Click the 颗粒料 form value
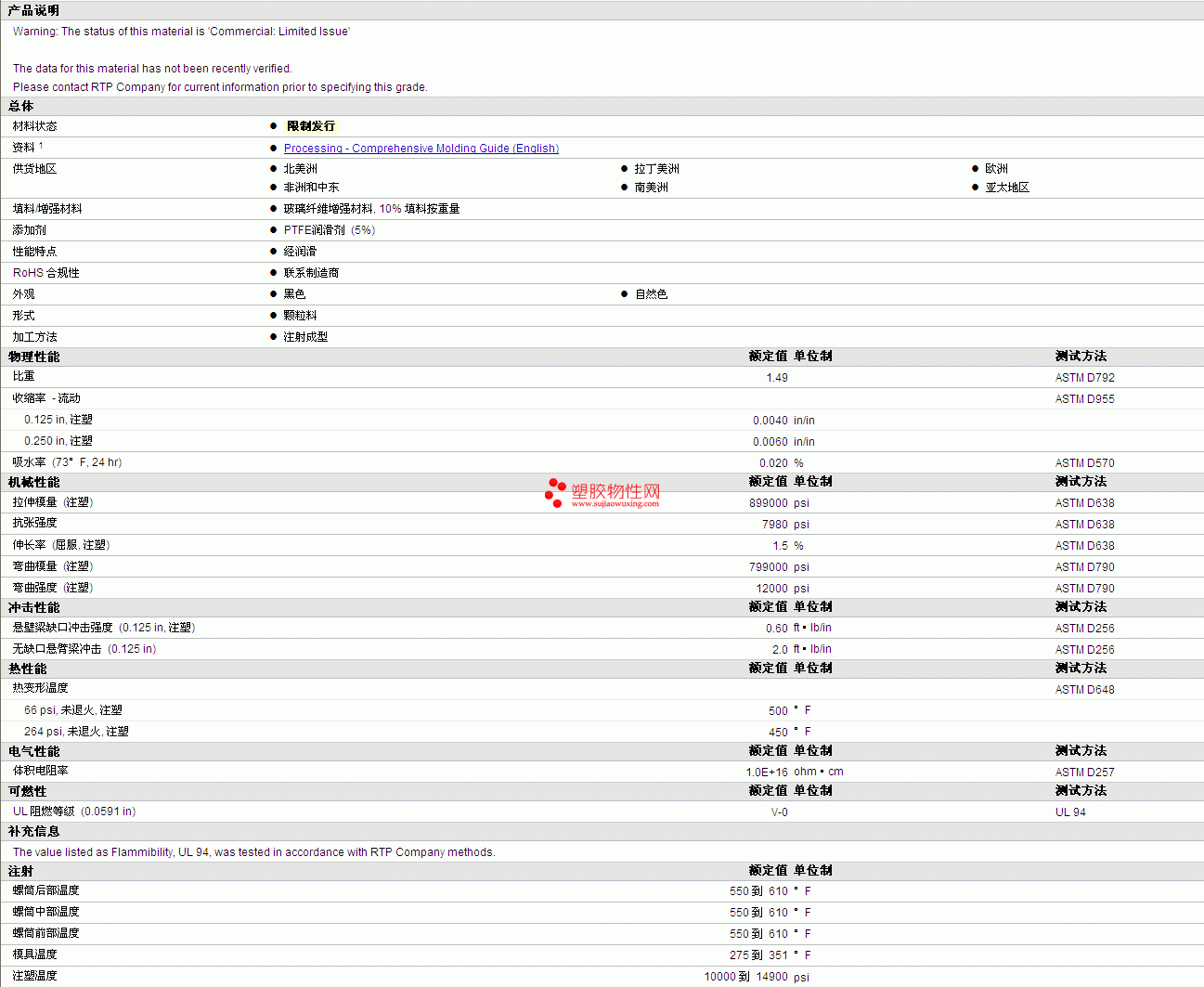The width and height of the screenshot is (1204, 987). (x=301, y=316)
